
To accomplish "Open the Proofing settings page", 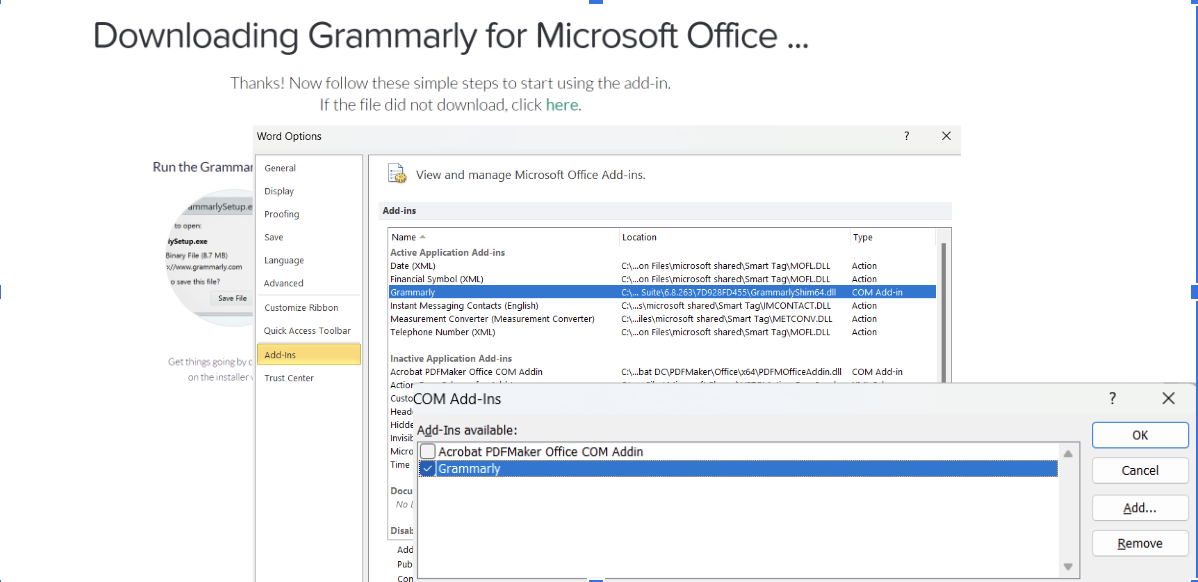I will pyautogui.click(x=283, y=213).
